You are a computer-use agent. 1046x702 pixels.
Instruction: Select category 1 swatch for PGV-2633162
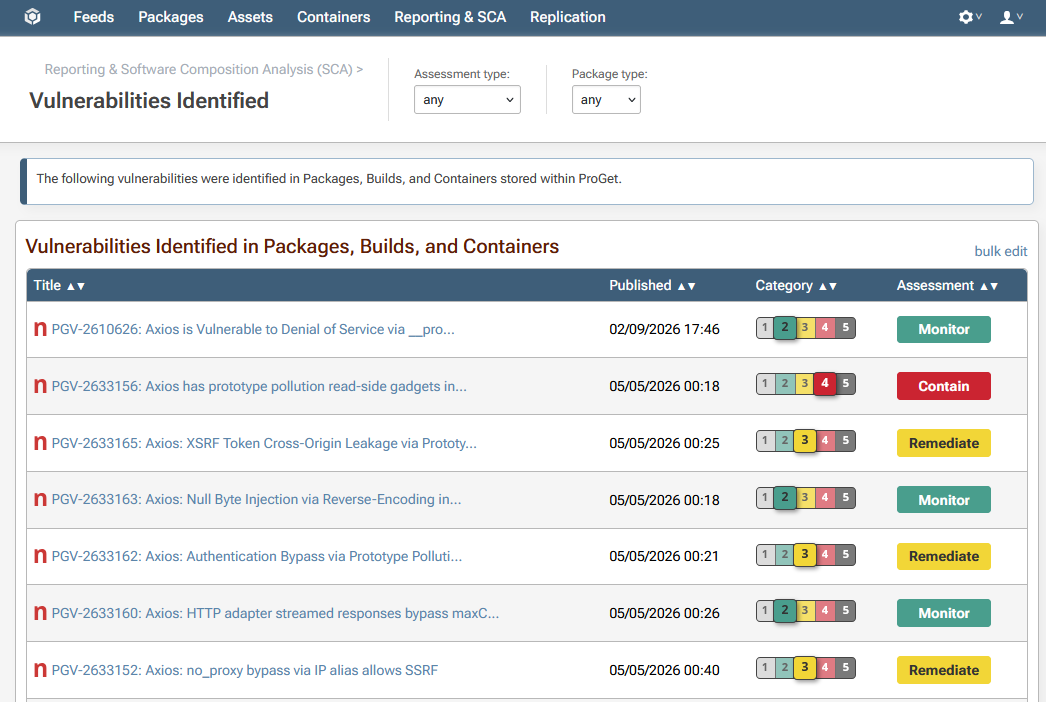(765, 554)
